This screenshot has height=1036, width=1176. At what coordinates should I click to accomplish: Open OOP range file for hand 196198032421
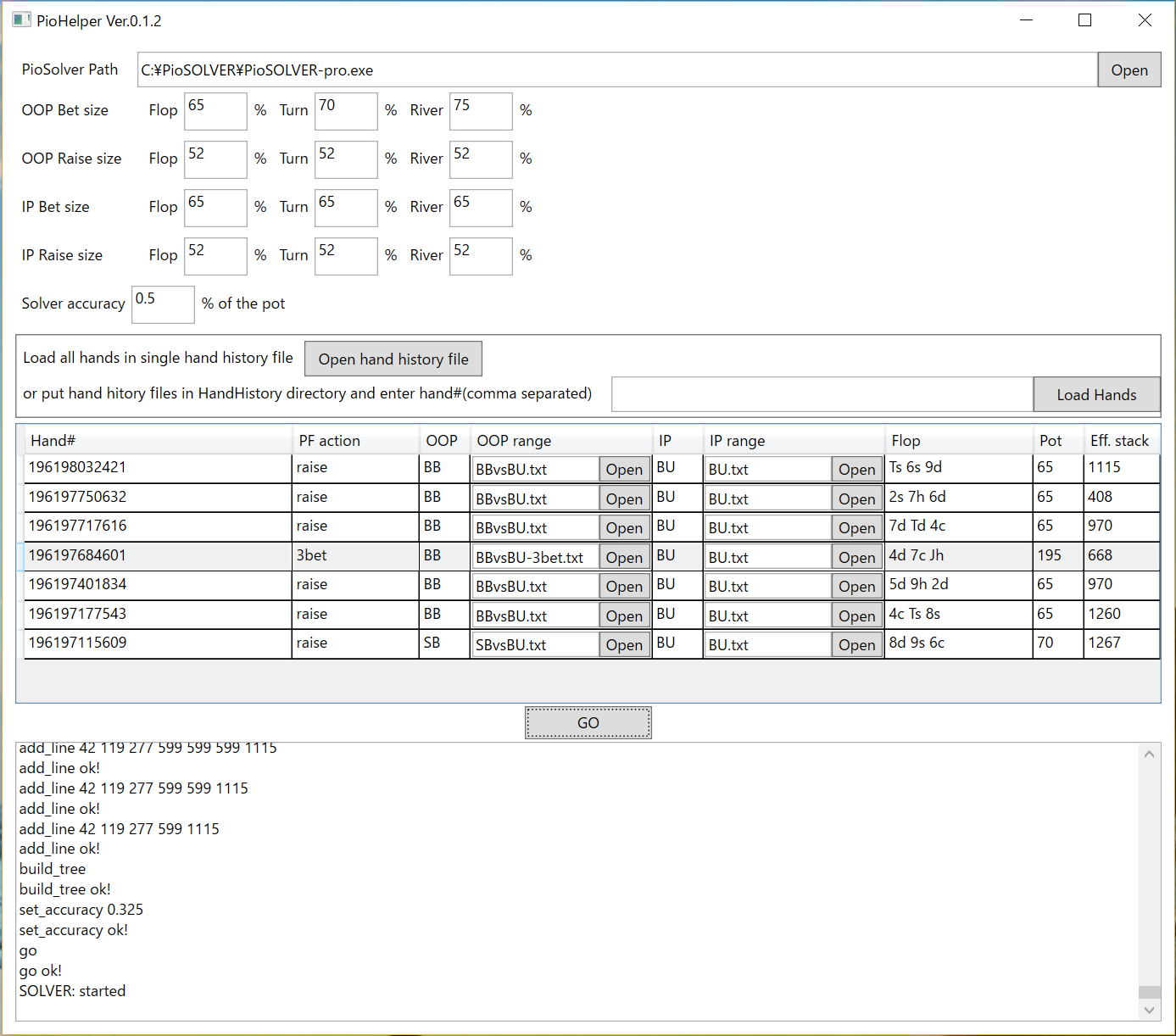[624, 469]
